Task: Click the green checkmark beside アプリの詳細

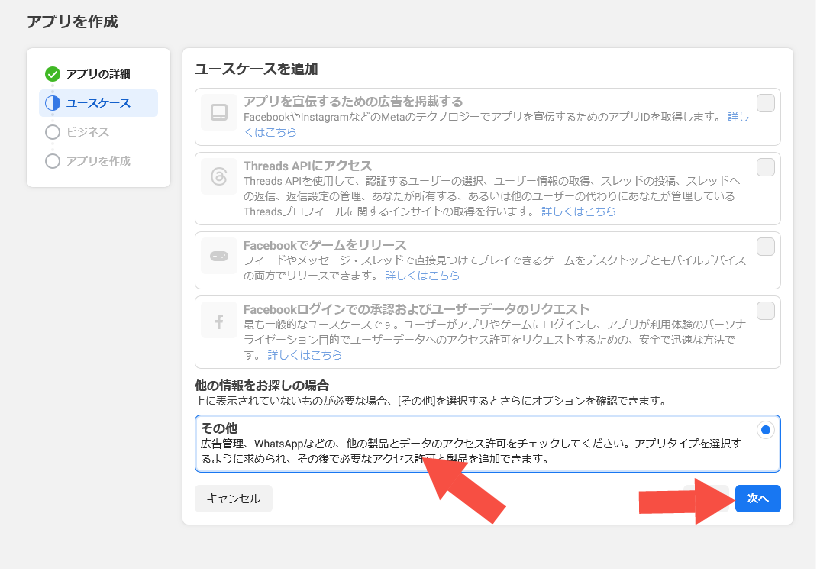Action: (x=53, y=74)
